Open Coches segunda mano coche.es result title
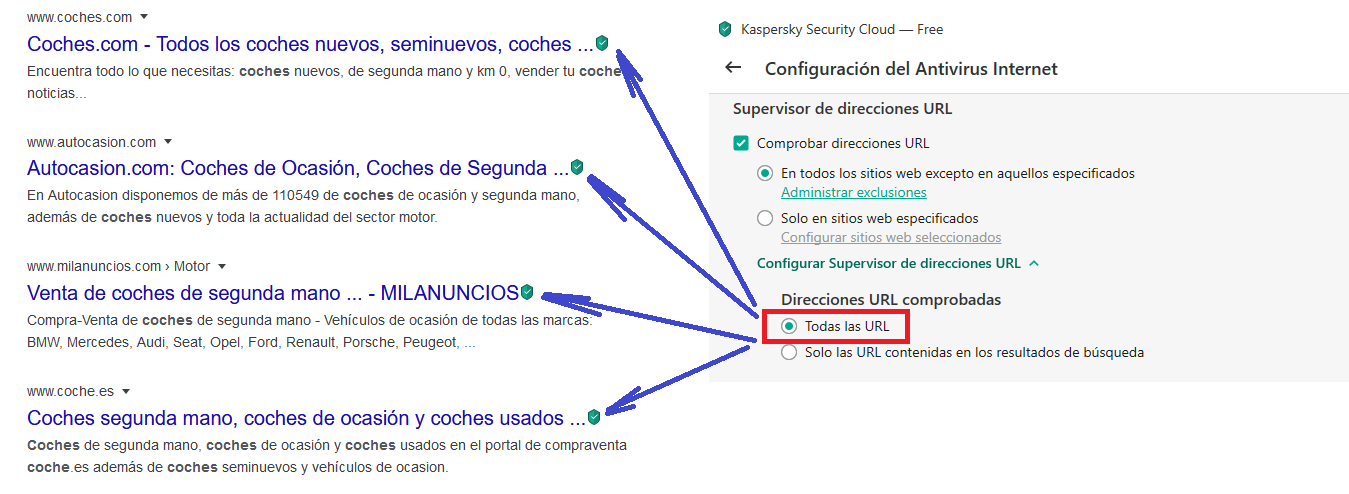1349x494 pixels. click(x=306, y=417)
